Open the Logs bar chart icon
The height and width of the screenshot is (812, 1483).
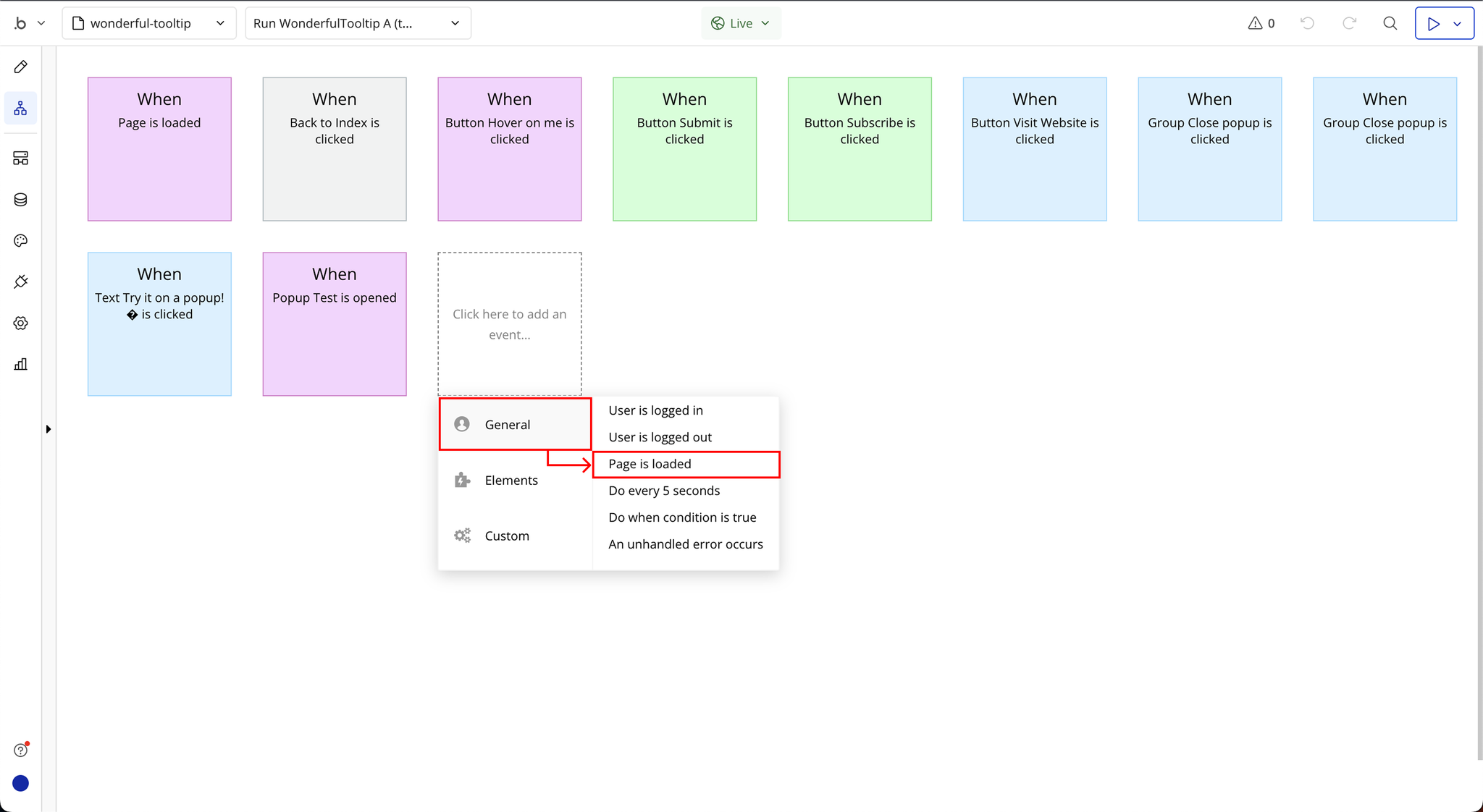click(20, 364)
